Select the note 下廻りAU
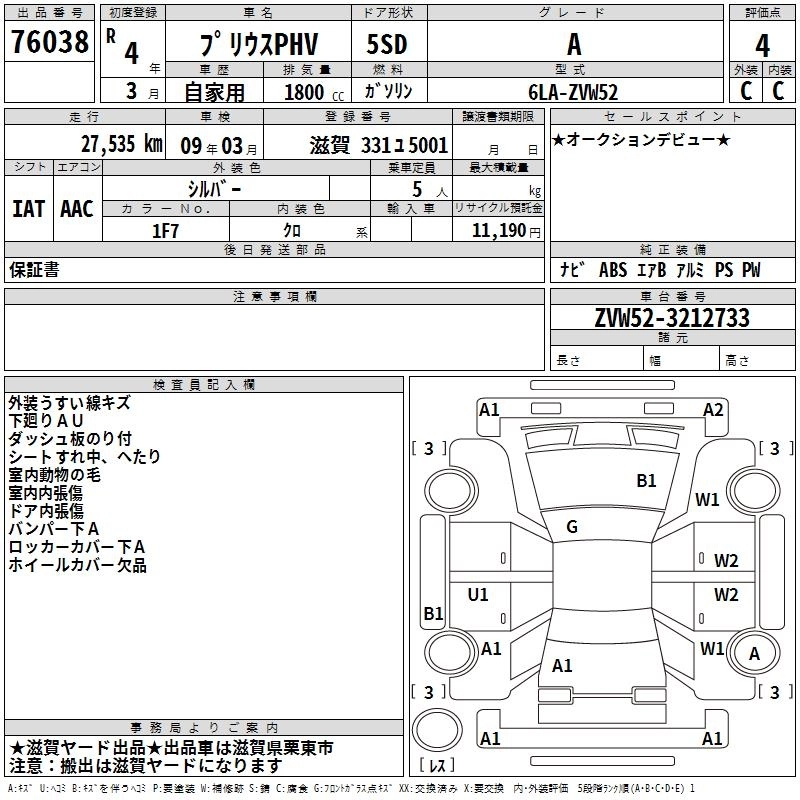The height and width of the screenshot is (800, 800). coord(45,420)
